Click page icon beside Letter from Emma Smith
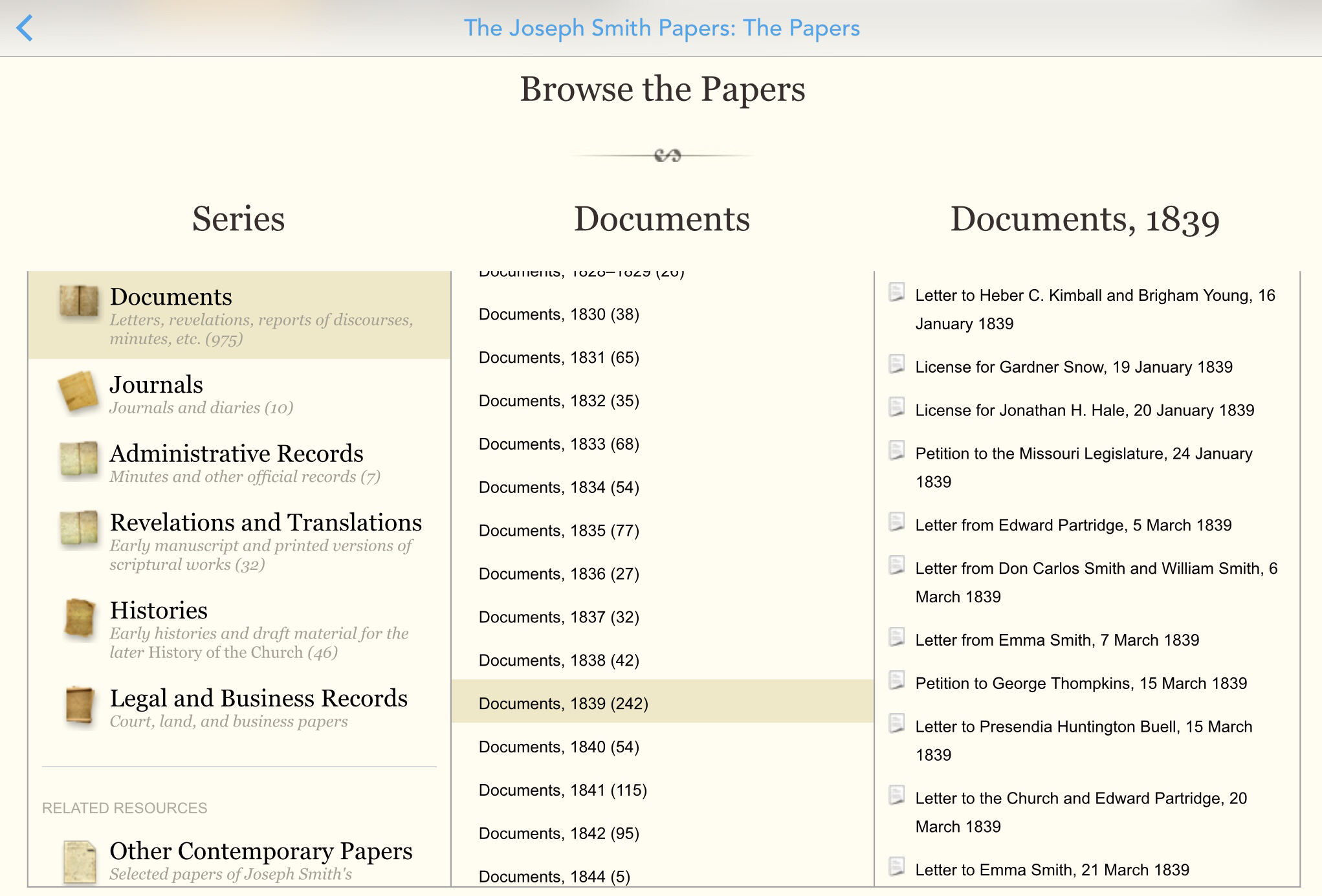Screen dimensions: 1322x896 pos(897,637)
